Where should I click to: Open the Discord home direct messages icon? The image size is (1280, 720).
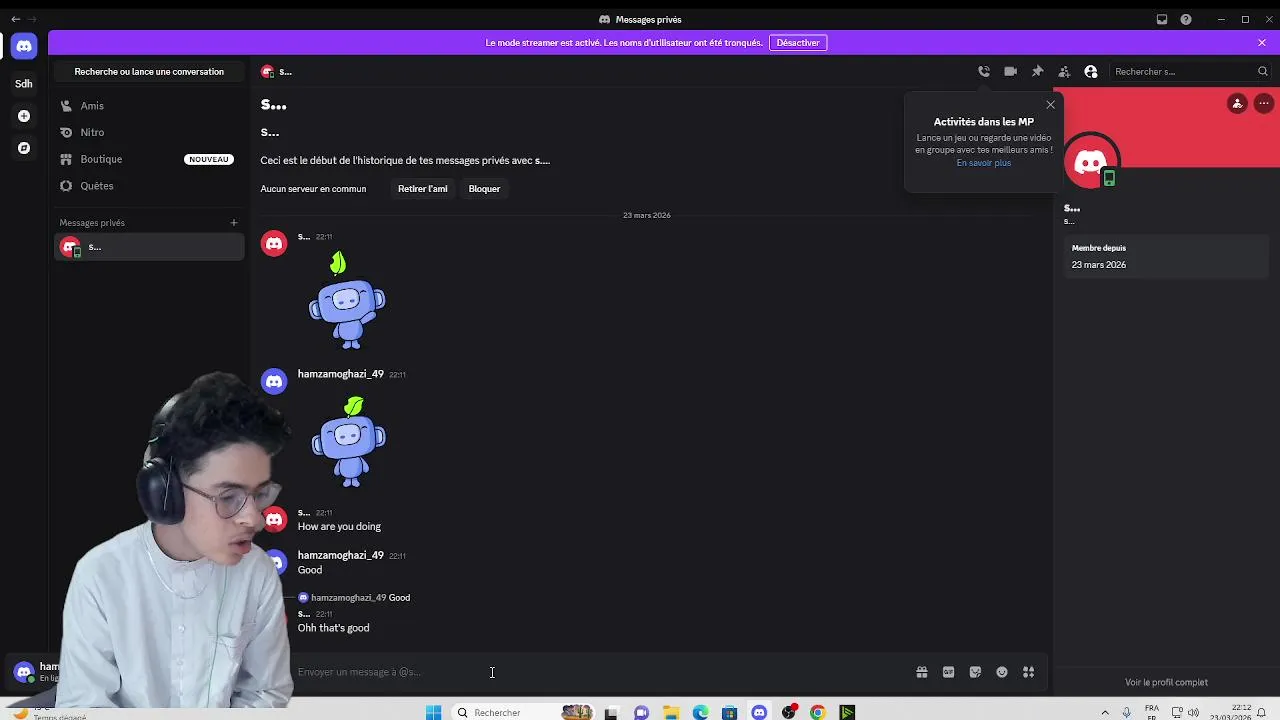coord(24,46)
